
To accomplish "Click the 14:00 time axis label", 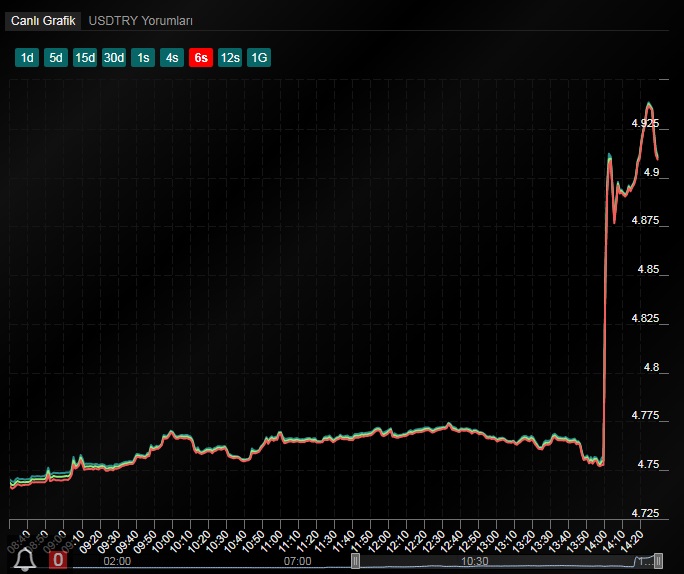I will tap(596, 540).
